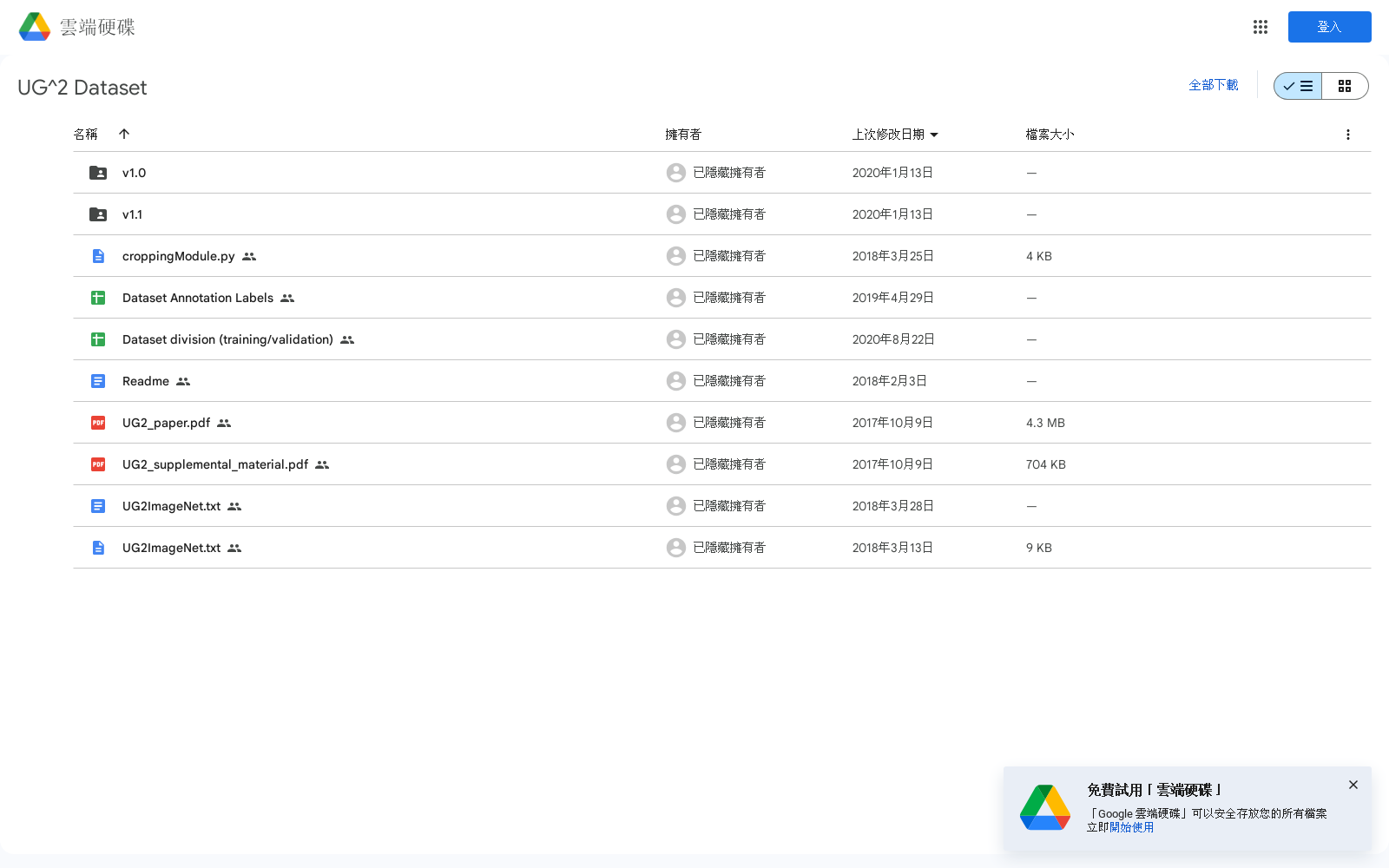Close the free trial promo popup
Image resolution: width=1389 pixels, height=868 pixels.
coord(1353,785)
